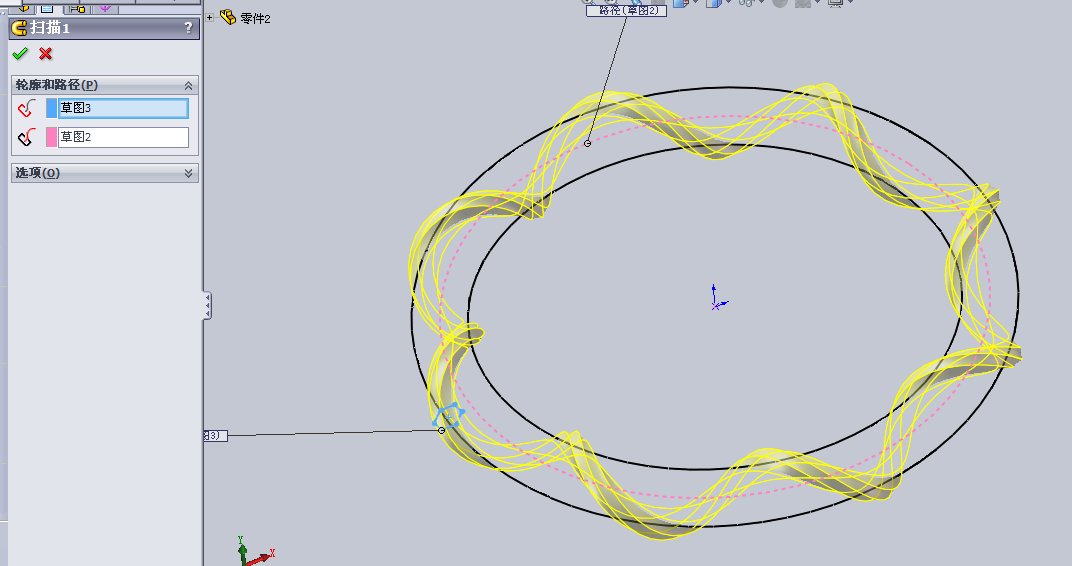Image resolution: width=1072 pixels, height=566 pixels.
Task: Click the 选项(O) header label
Action: pos(38,173)
